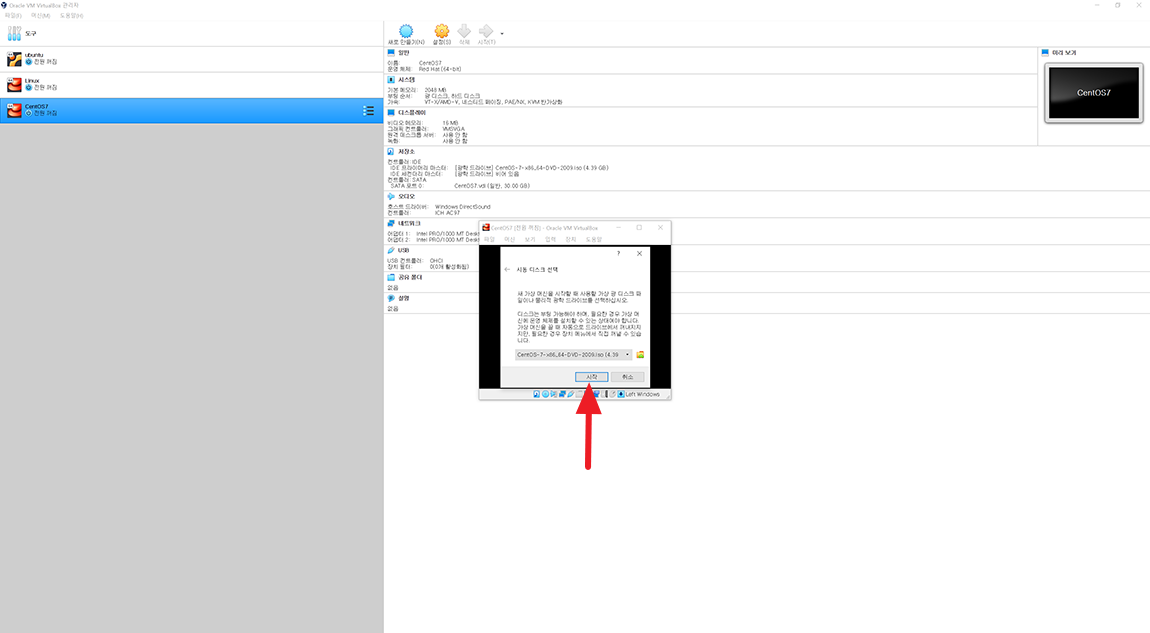Click the 오디오 section header icon
The height and width of the screenshot is (633, 1150).
pos(391,197)
